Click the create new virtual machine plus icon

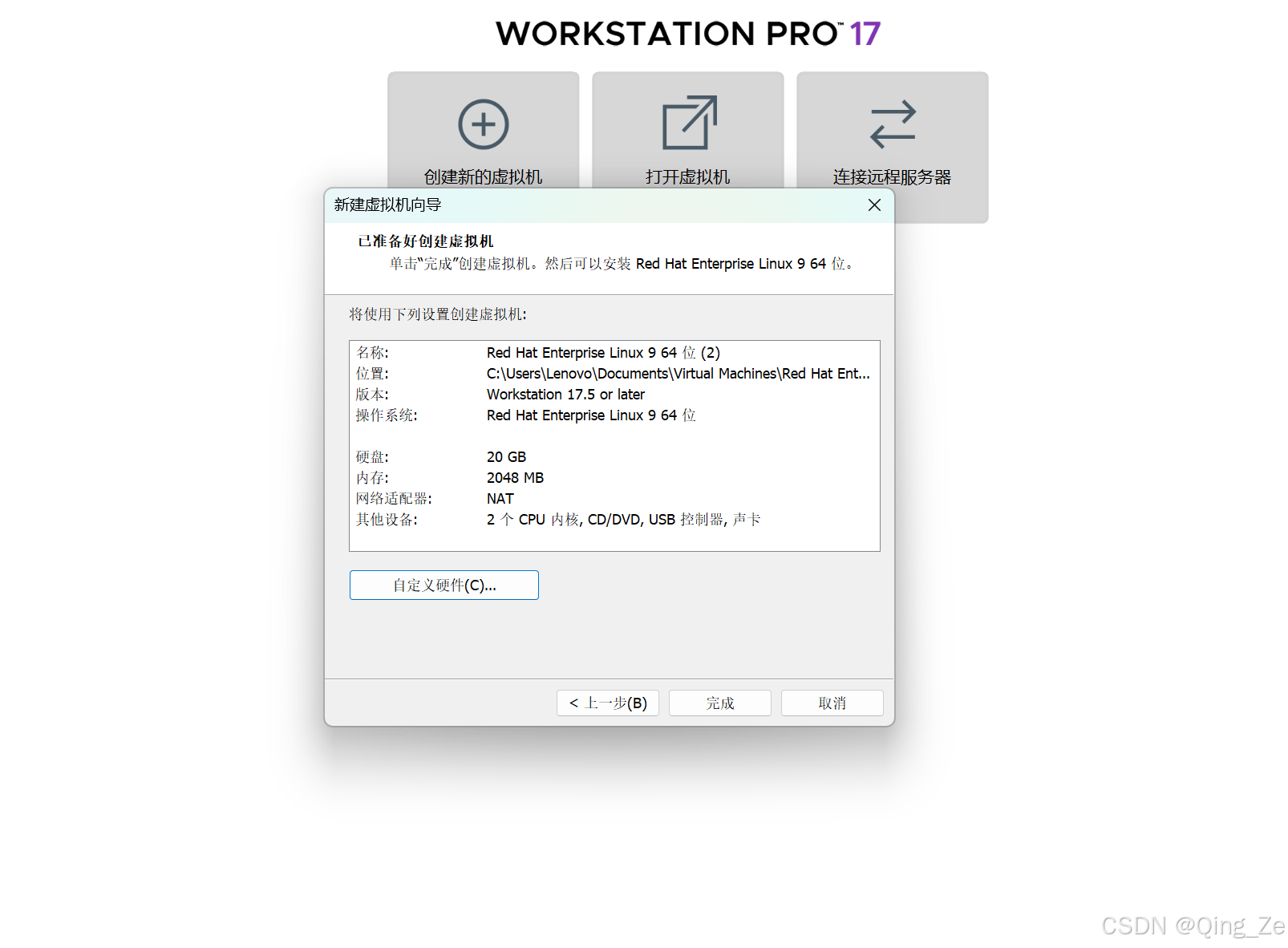484,124
